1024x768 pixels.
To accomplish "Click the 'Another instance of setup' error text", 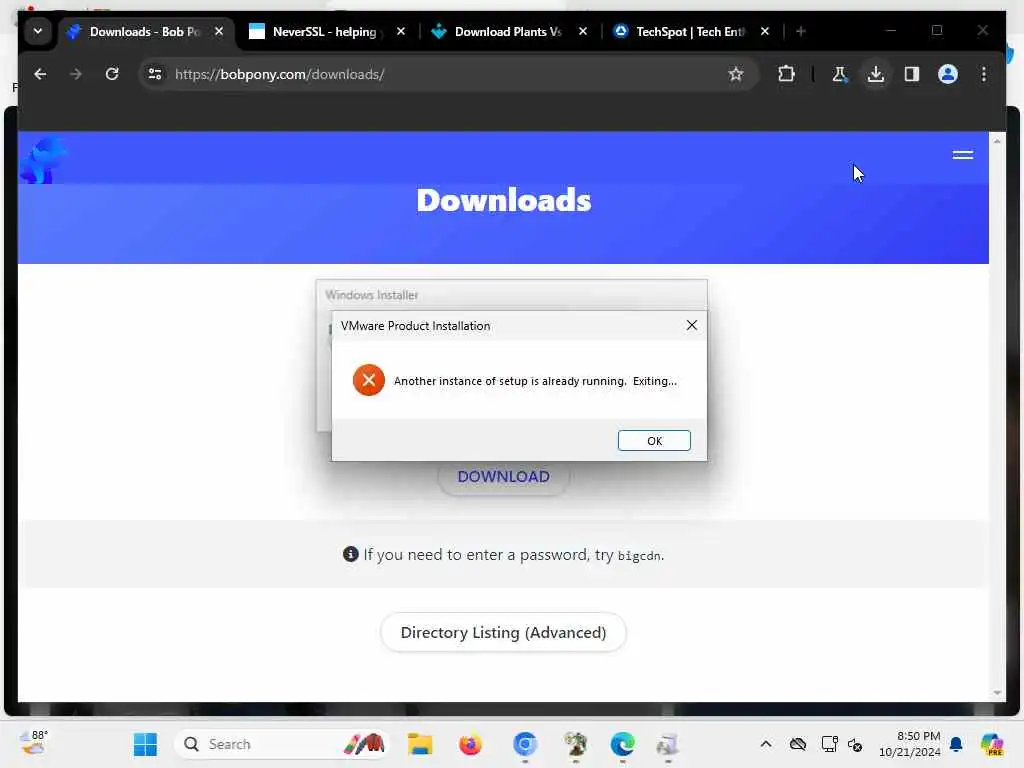I will click(535, 381).
